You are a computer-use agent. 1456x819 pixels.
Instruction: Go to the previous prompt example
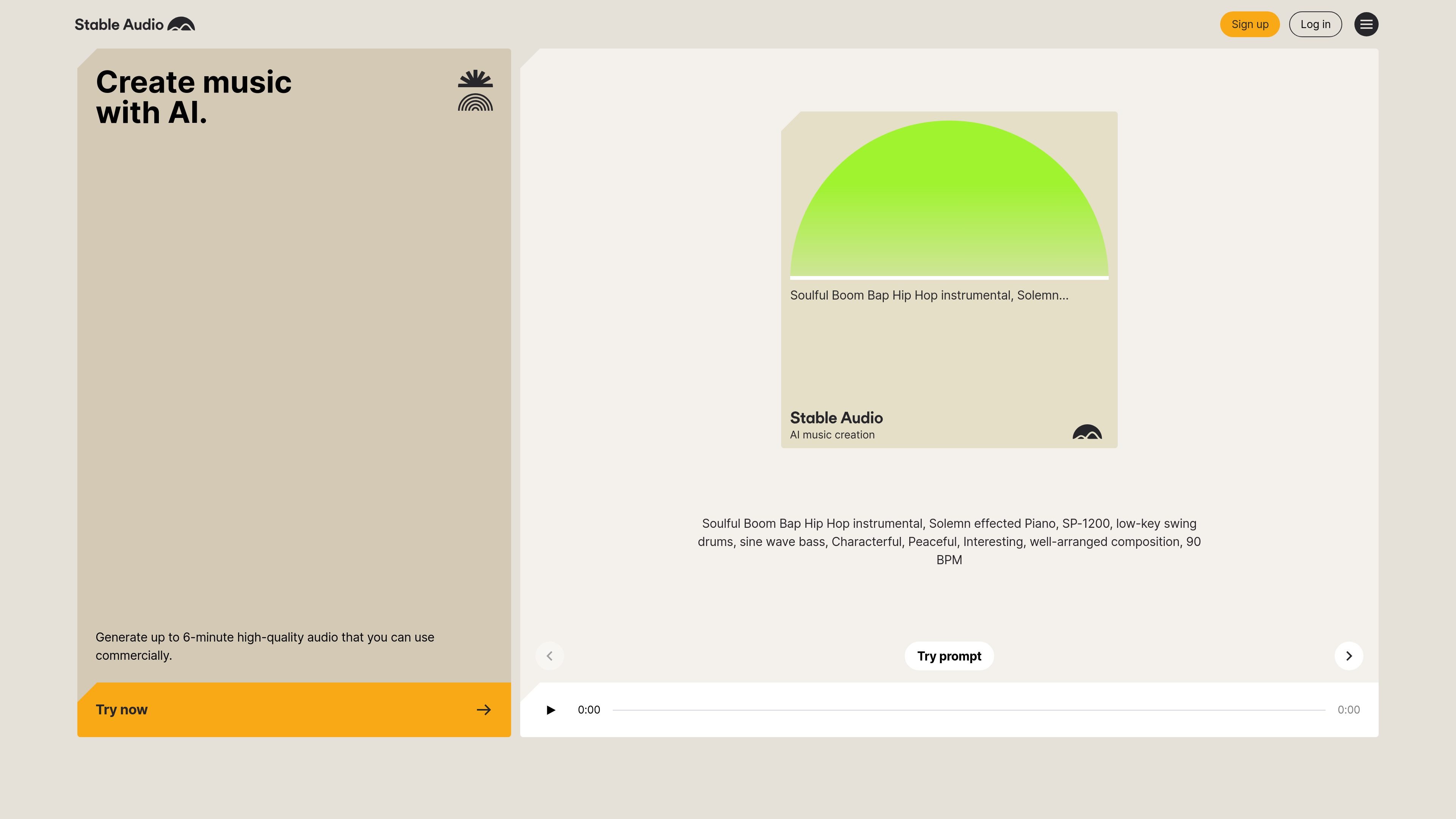(x=549, y=656)
